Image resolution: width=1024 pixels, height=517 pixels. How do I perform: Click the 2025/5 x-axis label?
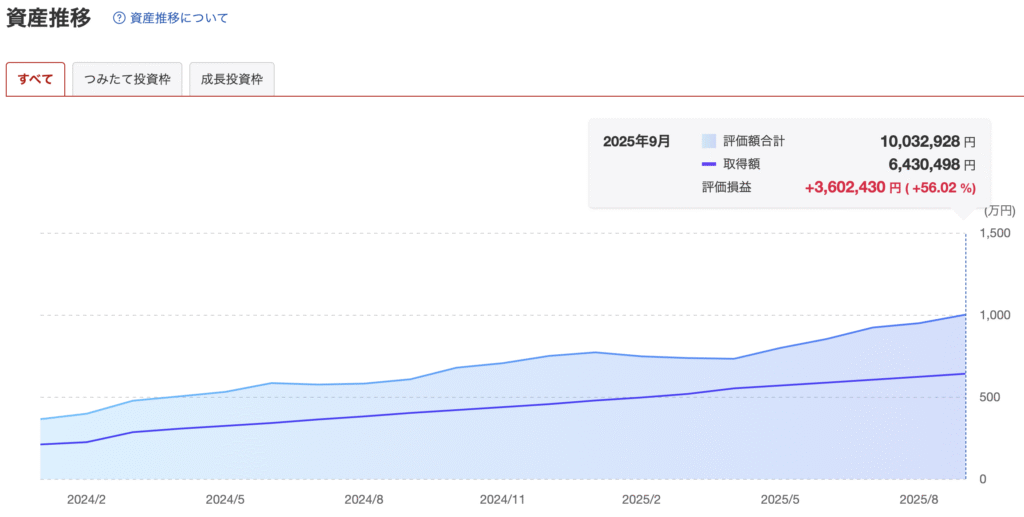pyautogui.click(x=780, y=498)
